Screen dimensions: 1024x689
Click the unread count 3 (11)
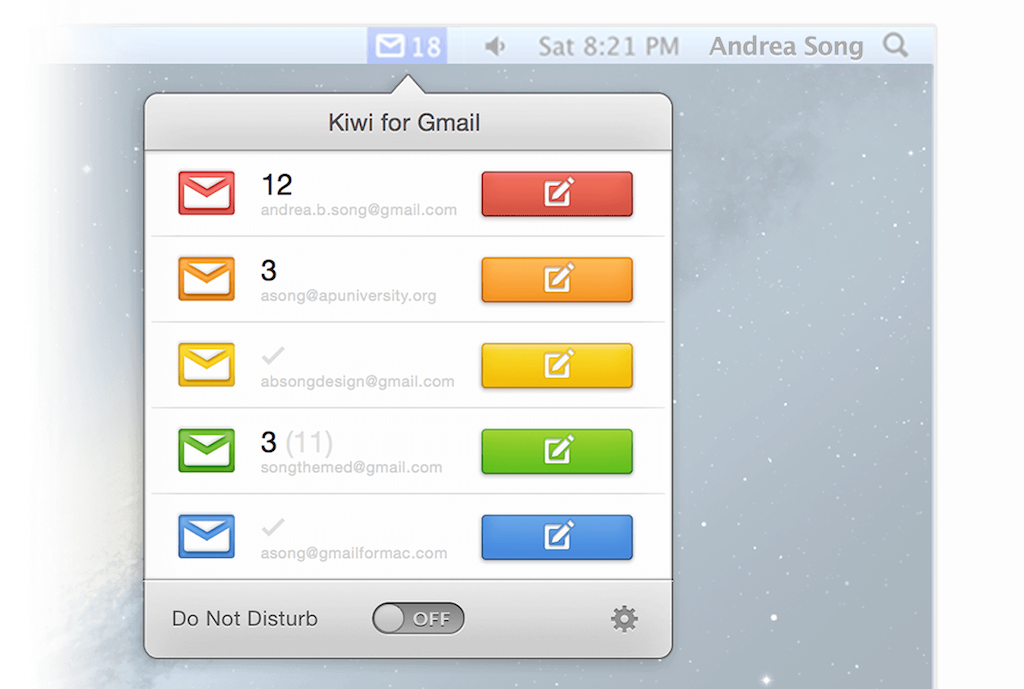(297, 442)
